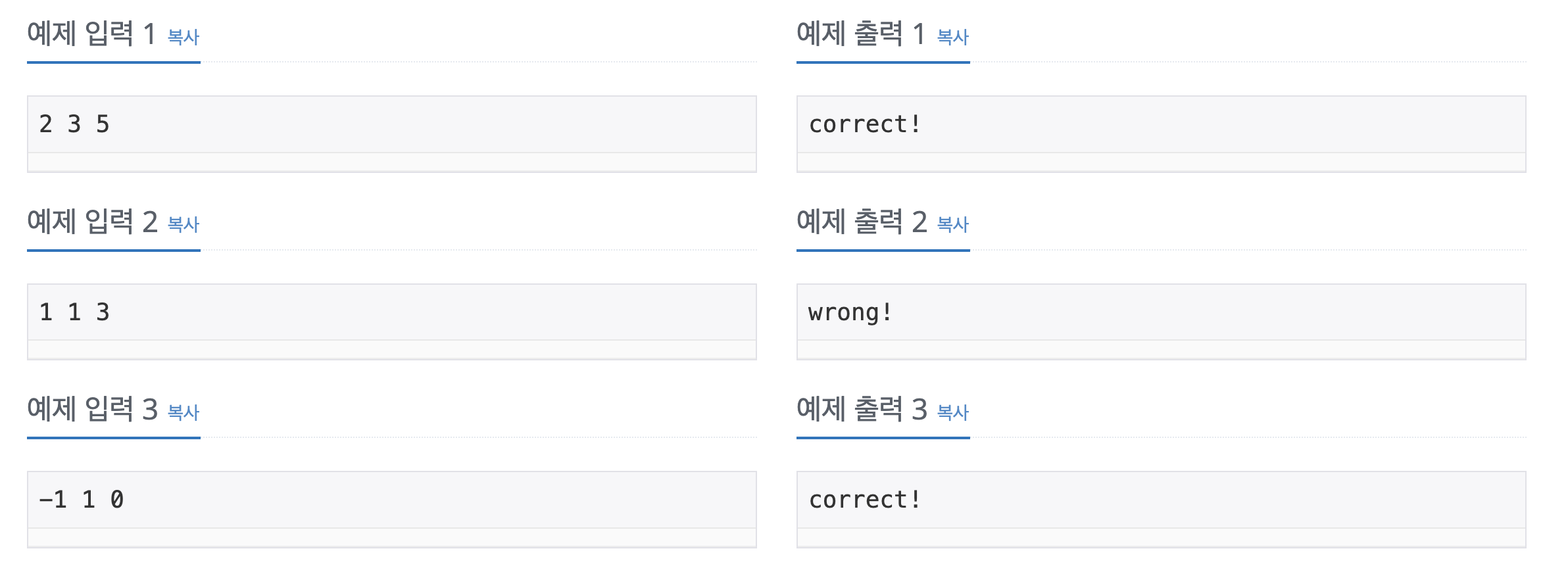Click the "wrong!" output text

tap(850, 312)
